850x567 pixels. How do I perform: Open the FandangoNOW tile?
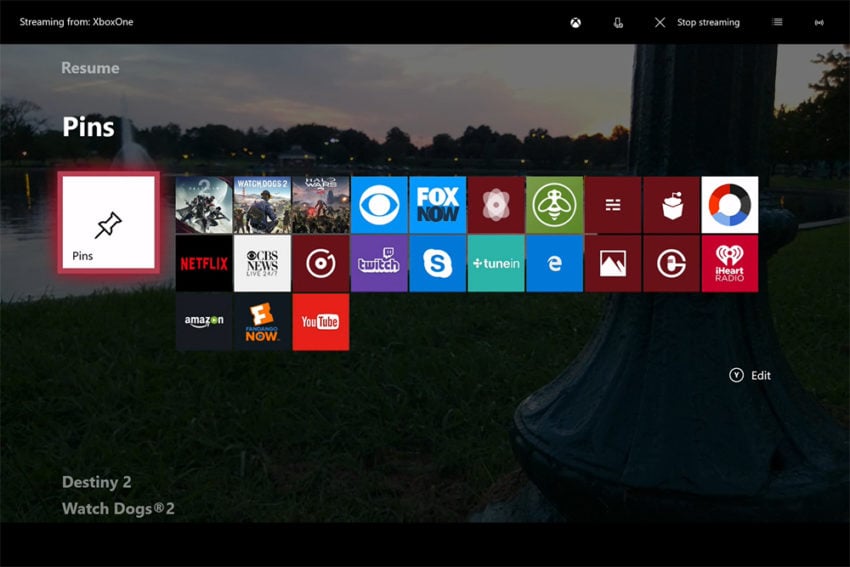pos(262,322)
